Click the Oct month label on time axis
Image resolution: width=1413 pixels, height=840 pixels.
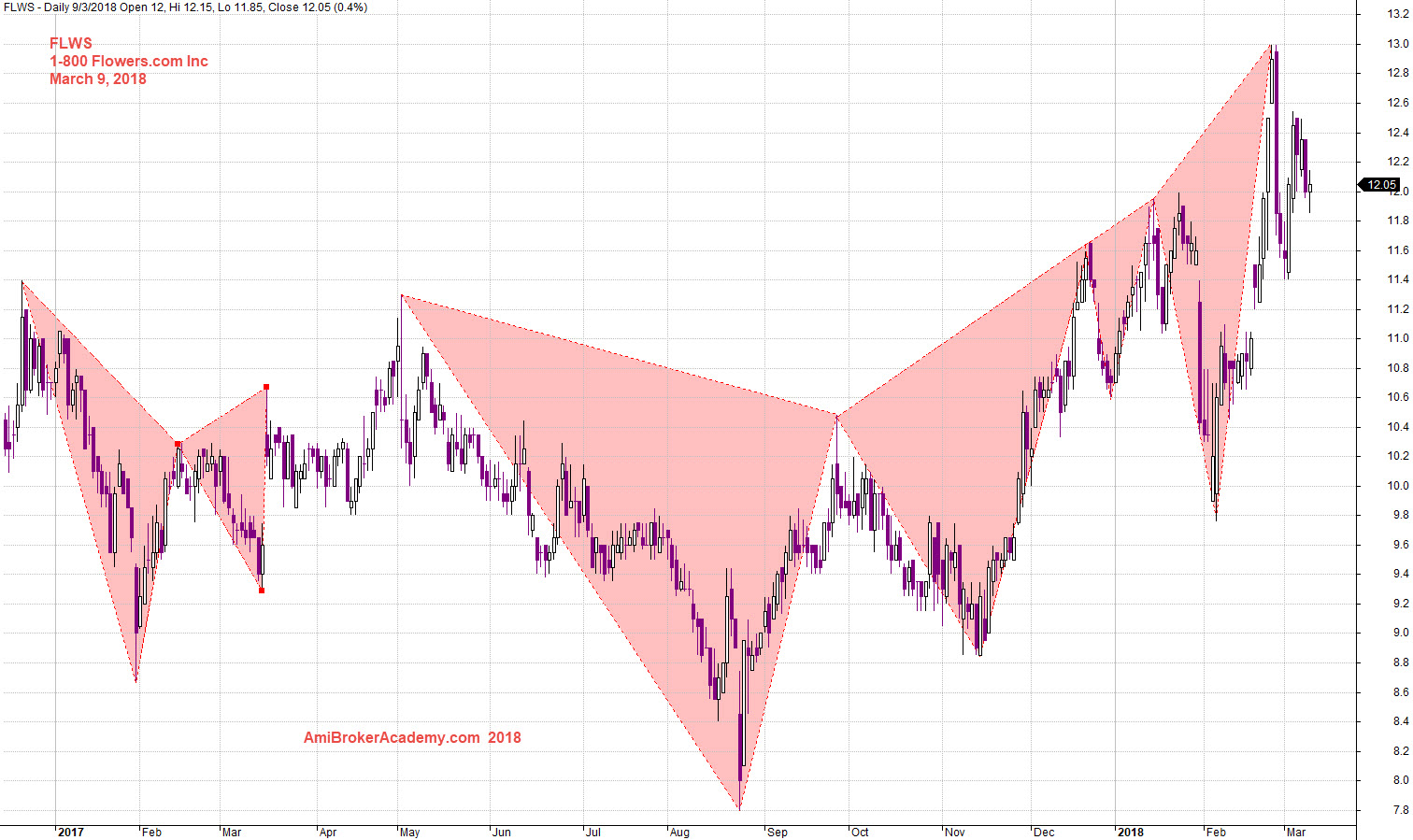pos(860,833)
